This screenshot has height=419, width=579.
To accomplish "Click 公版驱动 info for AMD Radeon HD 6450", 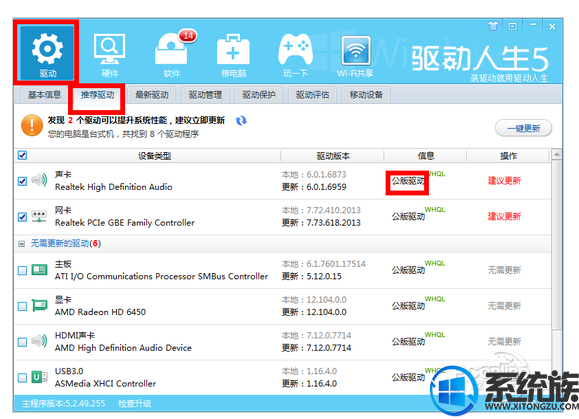I will (408, 306).
